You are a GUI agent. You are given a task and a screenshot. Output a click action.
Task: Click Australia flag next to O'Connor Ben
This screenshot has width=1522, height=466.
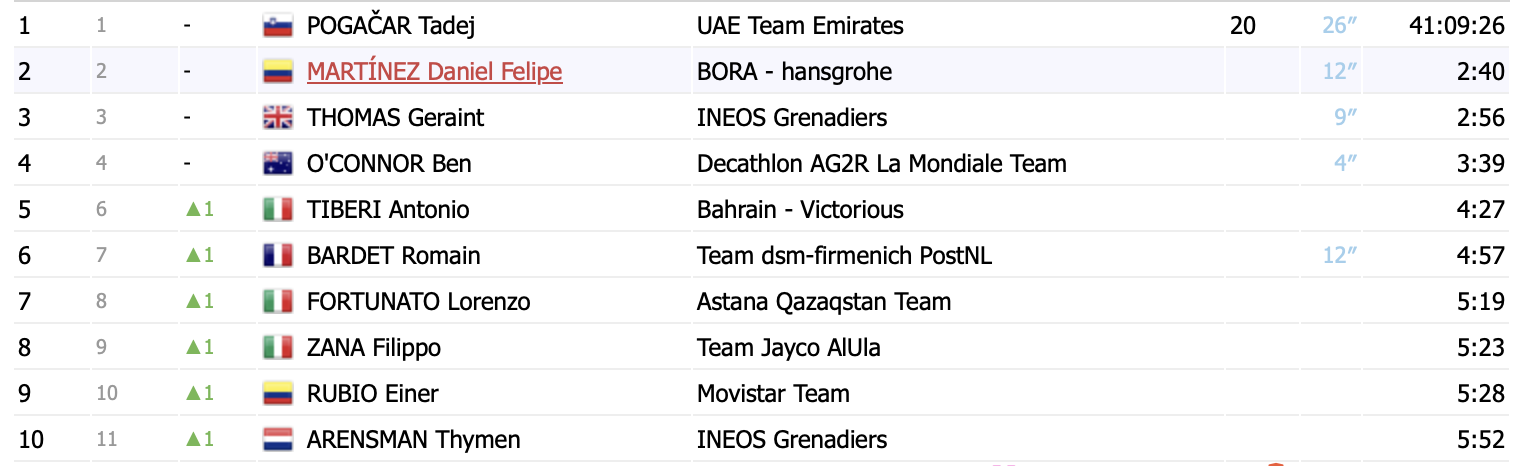coord(277,164)
